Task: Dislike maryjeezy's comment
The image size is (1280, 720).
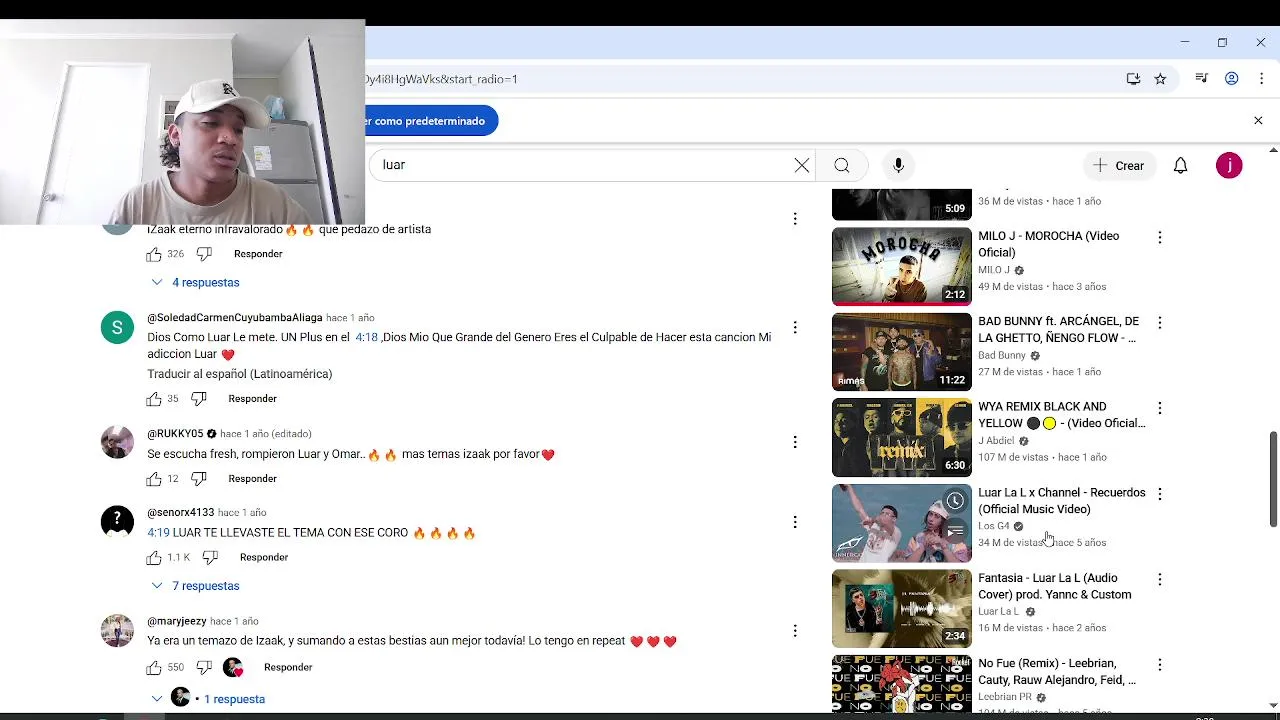Action: click(204, 667)
